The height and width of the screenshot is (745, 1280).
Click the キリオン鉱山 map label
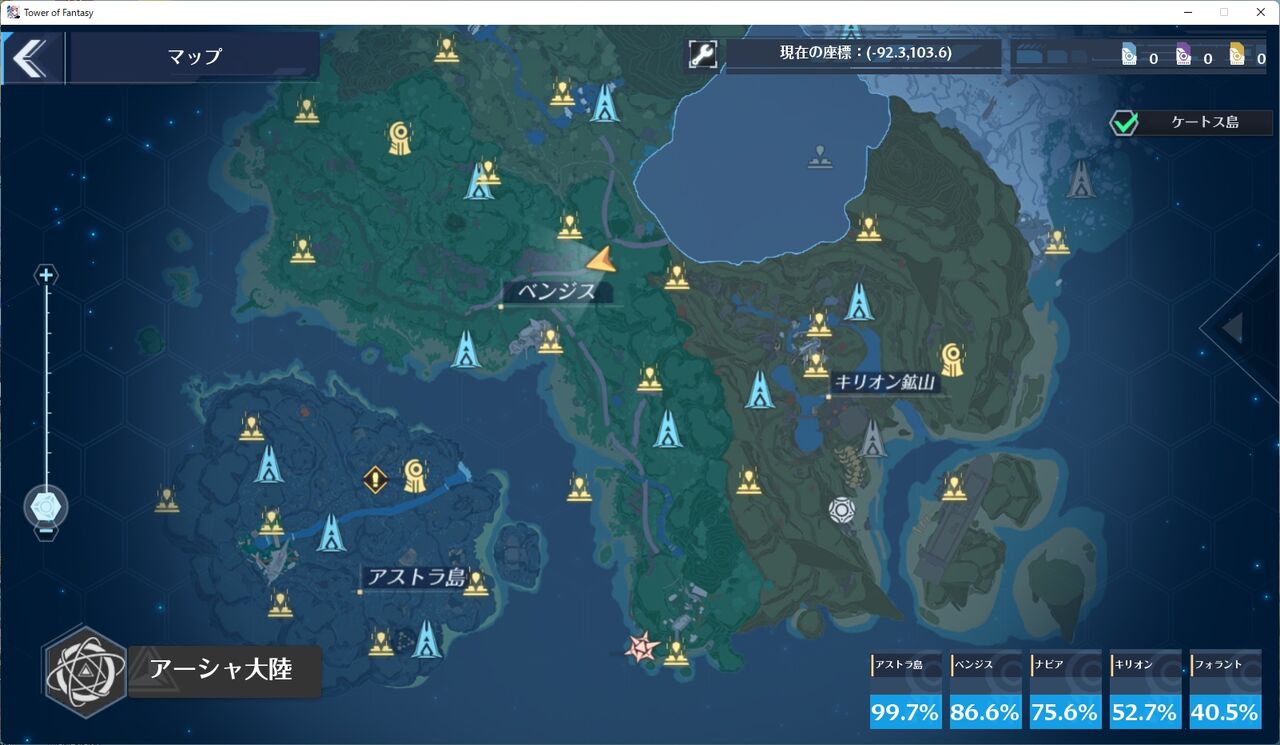click(886, 382)
